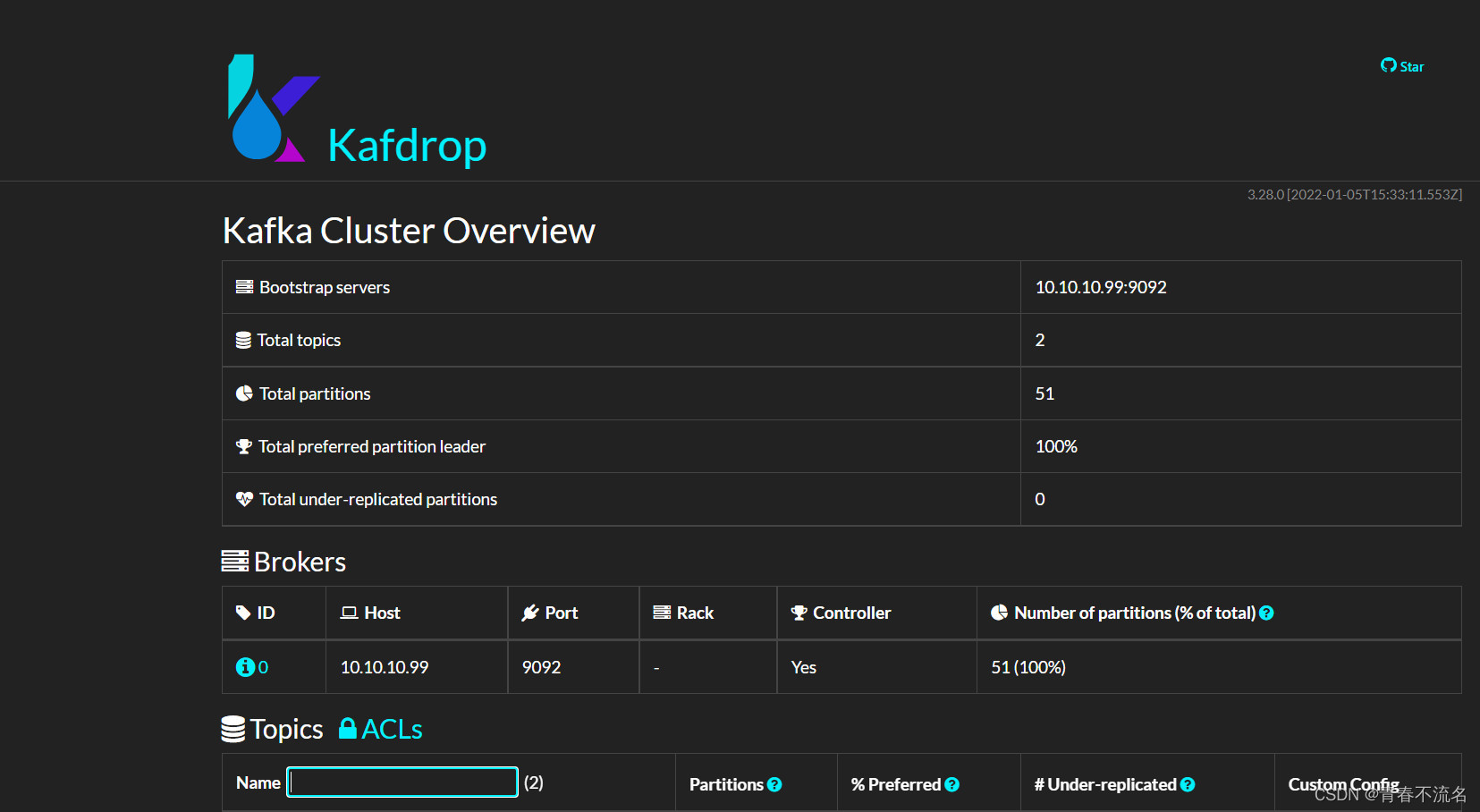
Task: Click the Controller column trophy icon
Action: click(x=799, y=613)
